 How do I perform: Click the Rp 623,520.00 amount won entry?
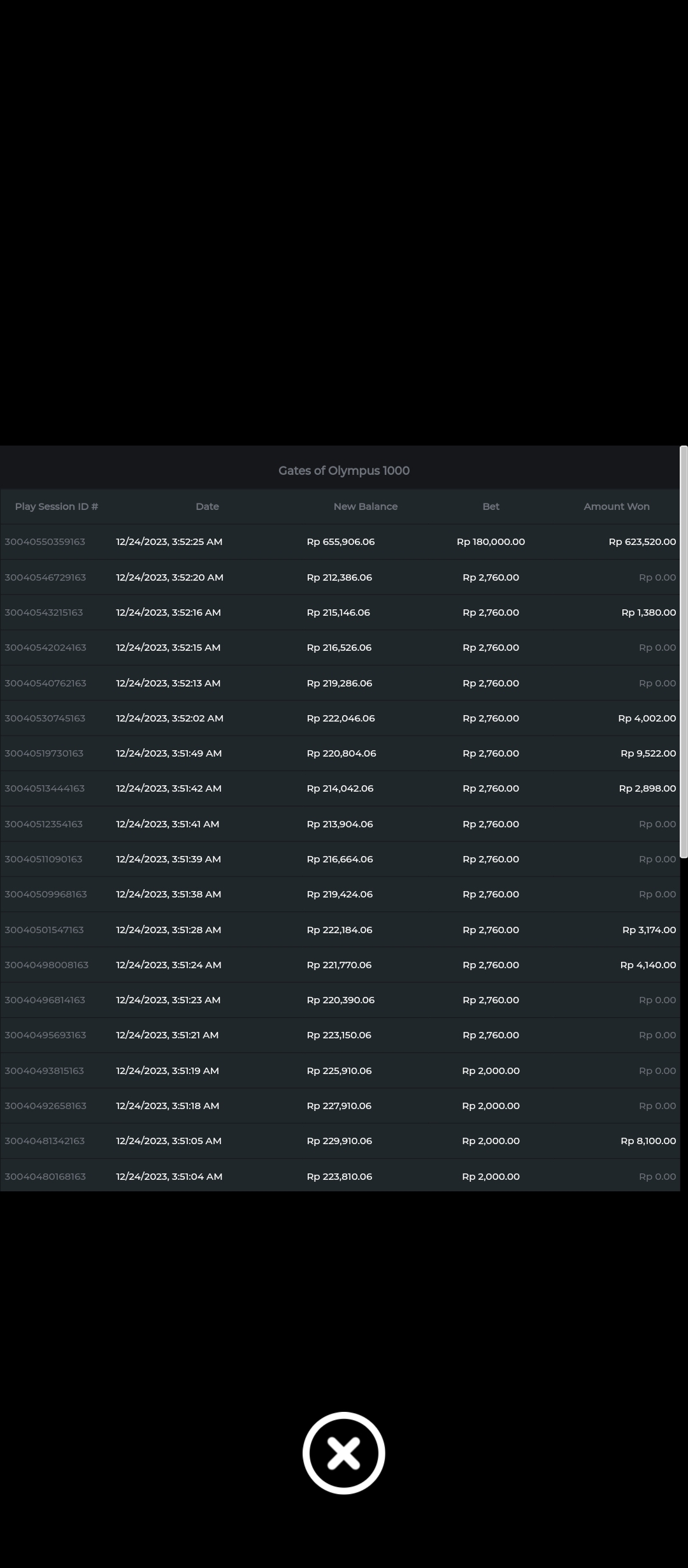pos(641,542)
